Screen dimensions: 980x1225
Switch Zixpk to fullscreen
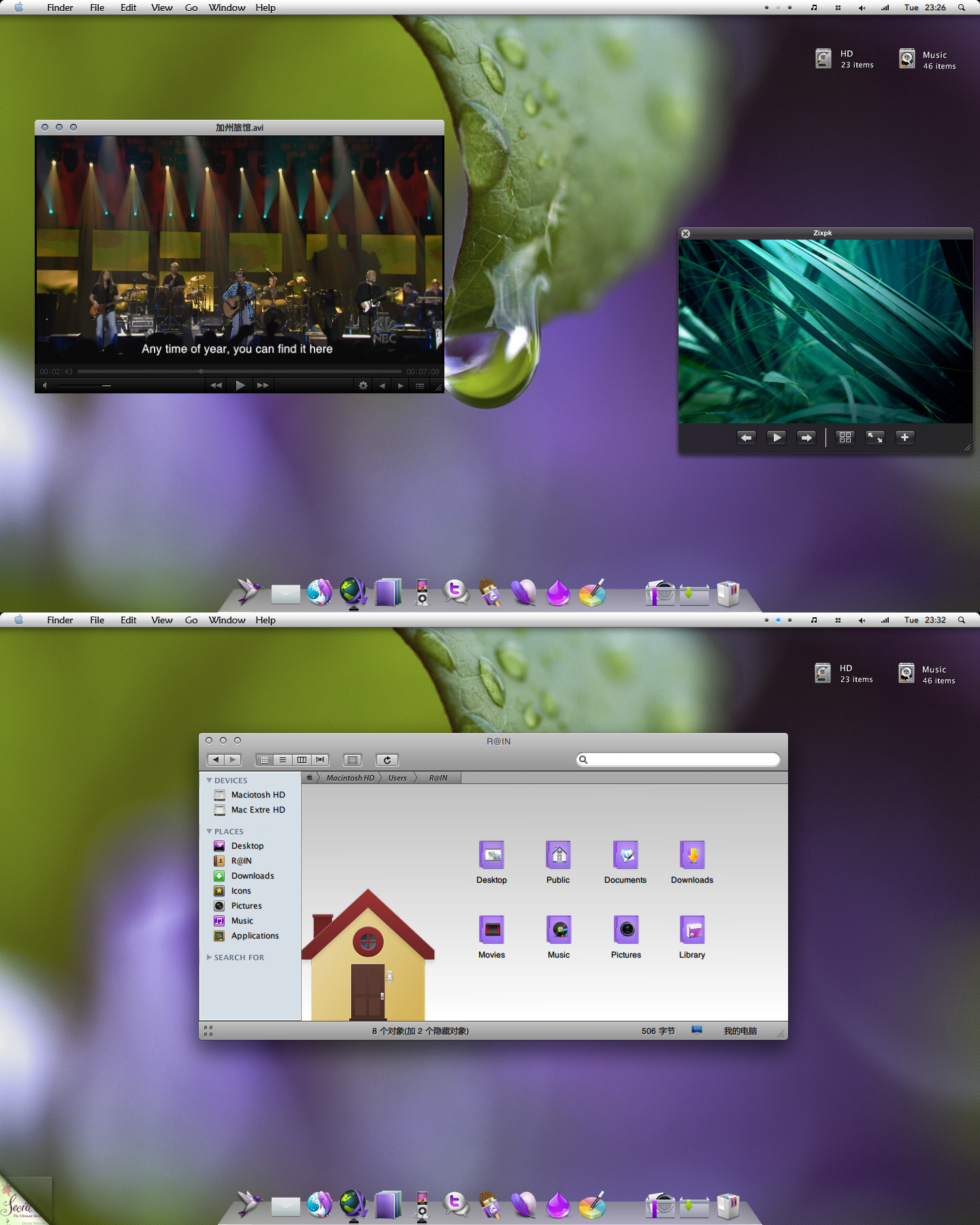point(875,438)
